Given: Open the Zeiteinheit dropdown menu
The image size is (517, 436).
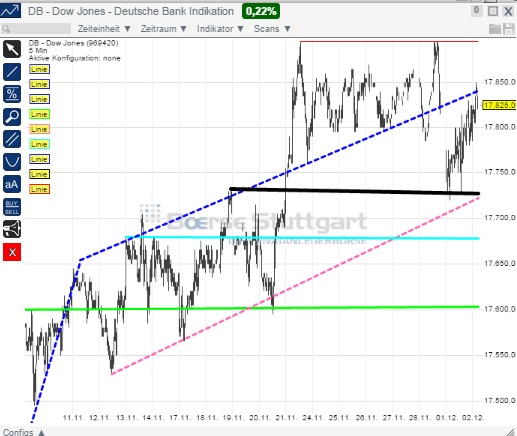Looking at the screenshot, I should 104,29.
